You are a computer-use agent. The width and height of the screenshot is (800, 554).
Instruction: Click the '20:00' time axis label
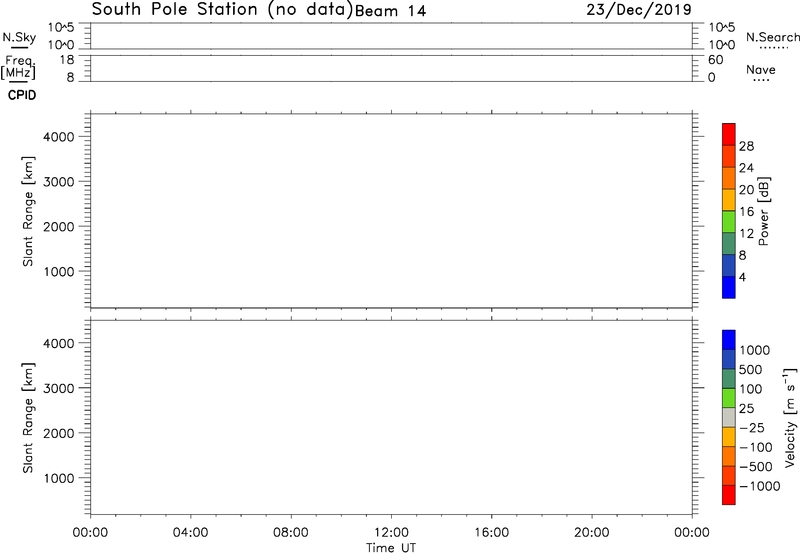click(592, 533)
